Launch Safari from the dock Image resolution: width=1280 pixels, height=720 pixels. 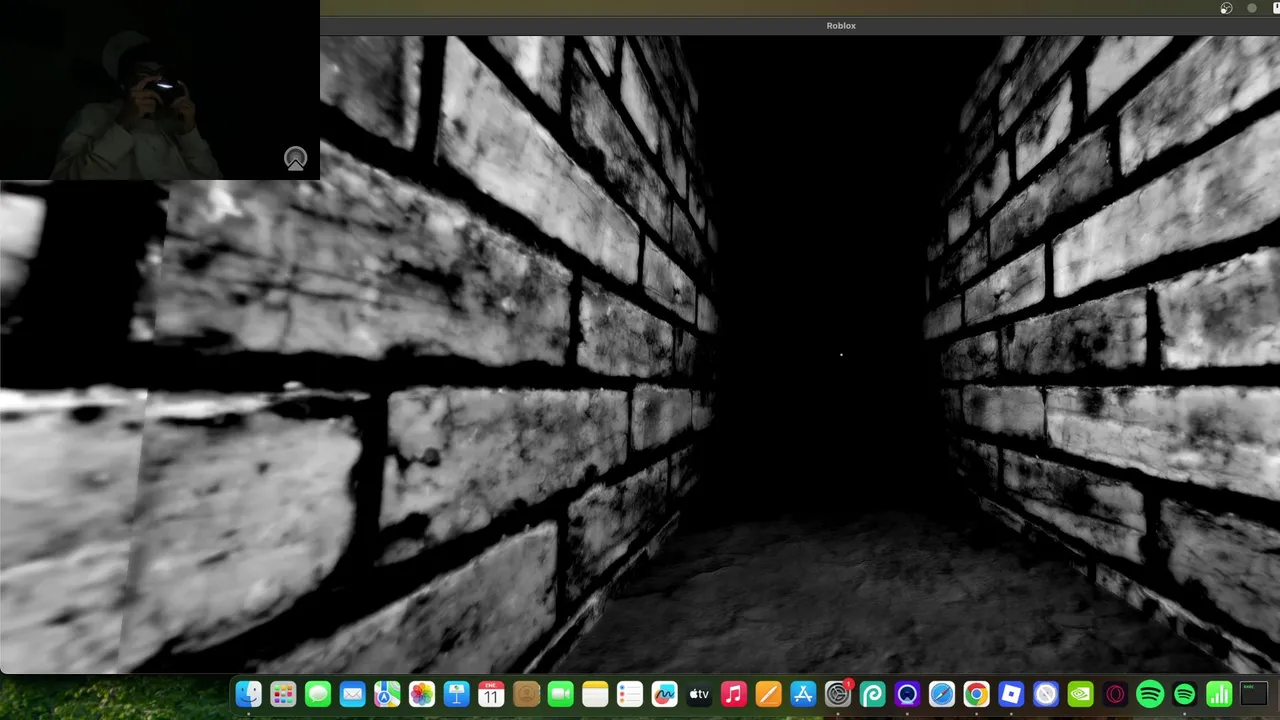pyautogui.click(x=942, y=694)
